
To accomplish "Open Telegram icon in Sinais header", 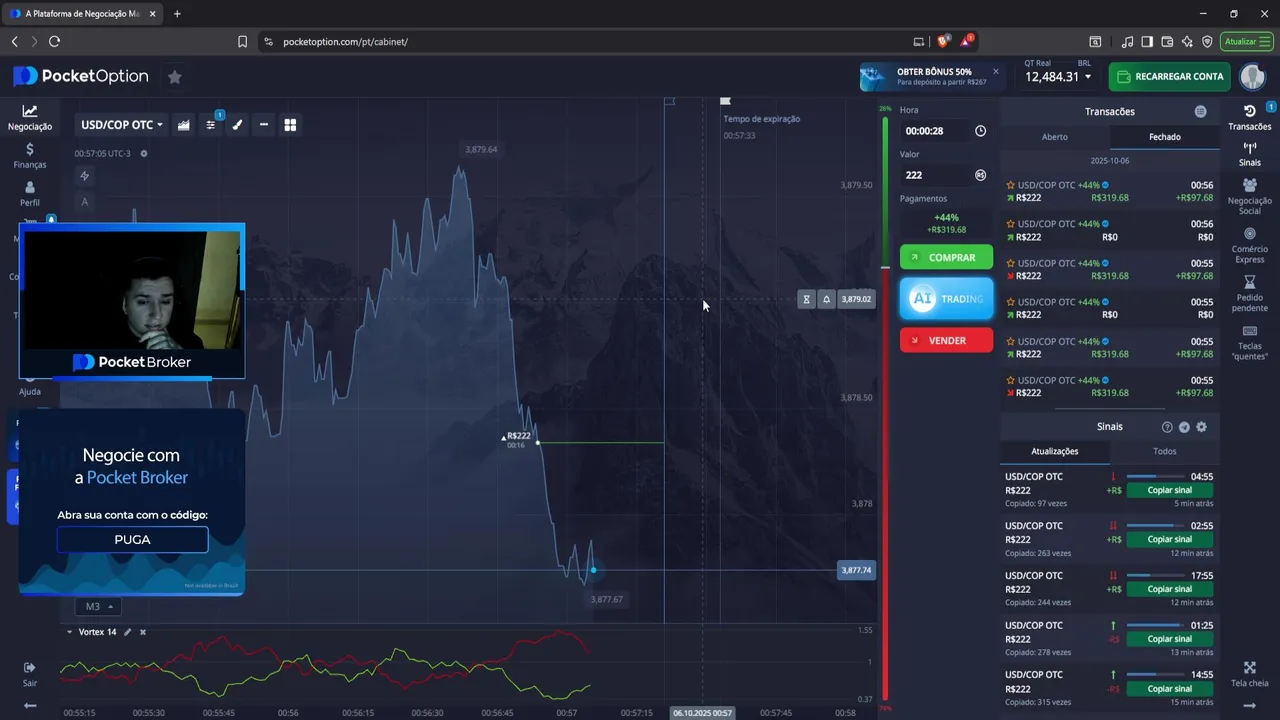I will click(1184, 427).
